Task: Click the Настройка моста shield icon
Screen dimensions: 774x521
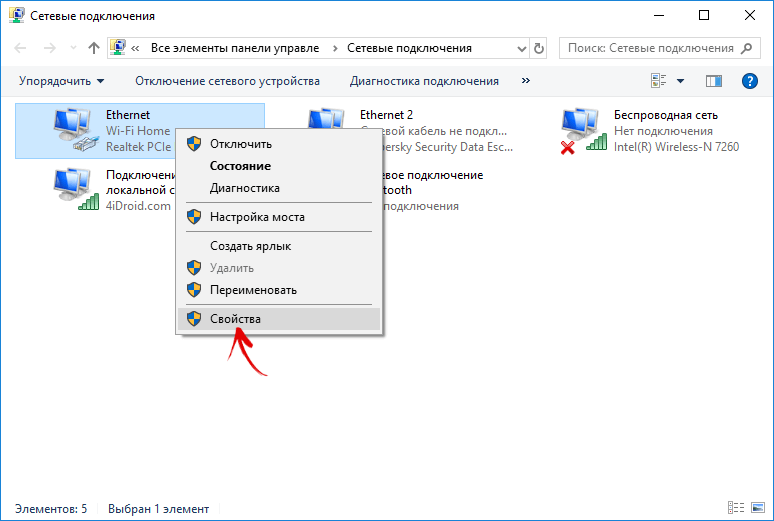Action: tap(194, 217)
